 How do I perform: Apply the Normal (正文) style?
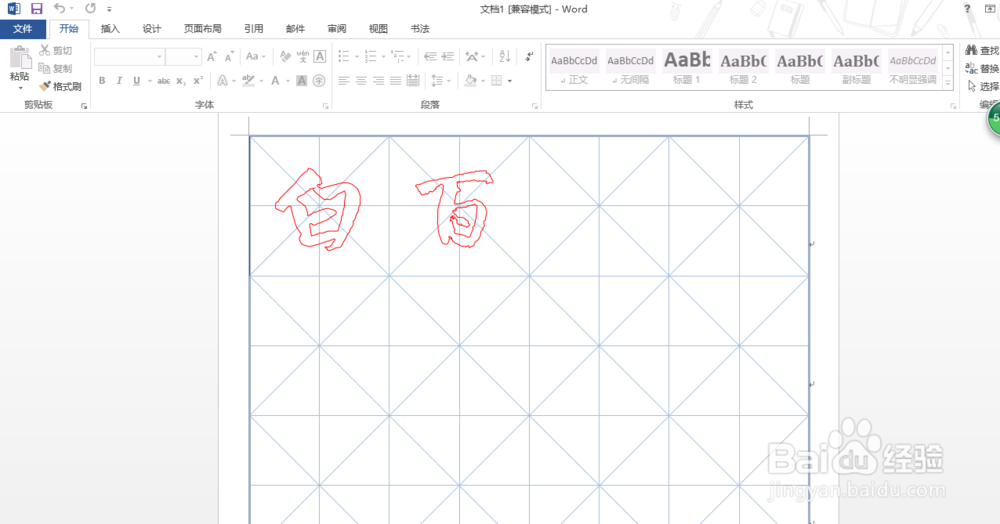(574, 68)
